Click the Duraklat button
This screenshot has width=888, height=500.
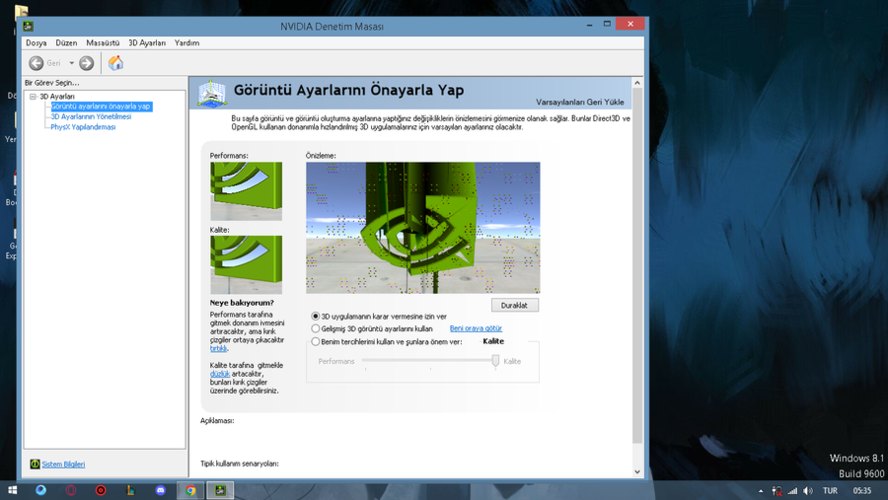pyautogui.click(x=514, y=305)
